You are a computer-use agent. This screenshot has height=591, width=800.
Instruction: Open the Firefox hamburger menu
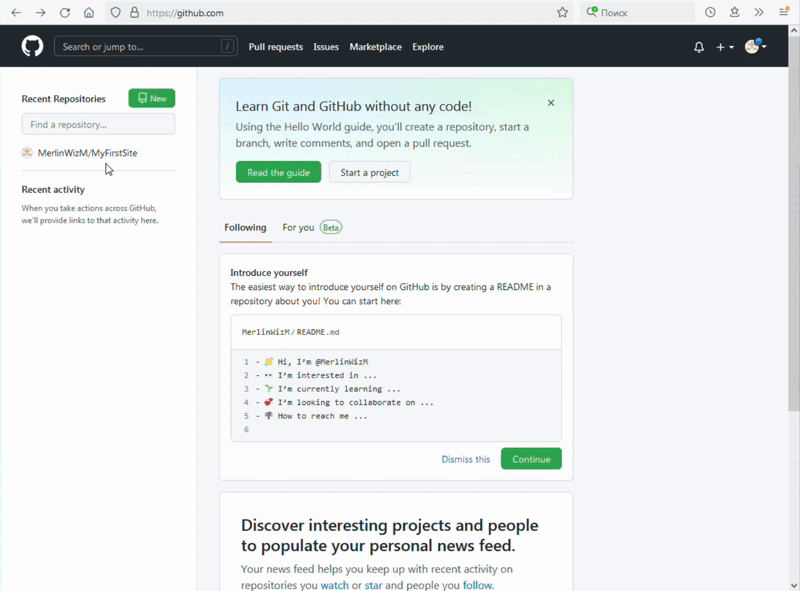[x=784, y=13]
